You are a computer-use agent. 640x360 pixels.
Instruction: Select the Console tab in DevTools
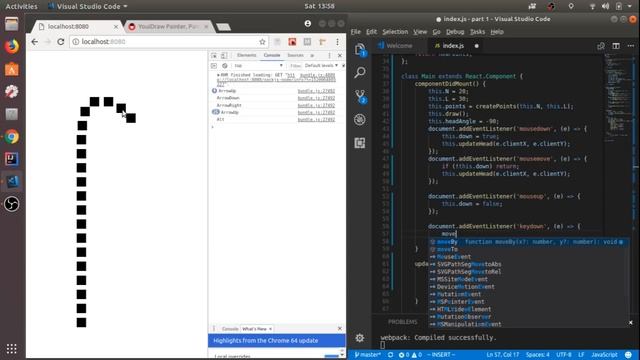[x=271, y=55]
